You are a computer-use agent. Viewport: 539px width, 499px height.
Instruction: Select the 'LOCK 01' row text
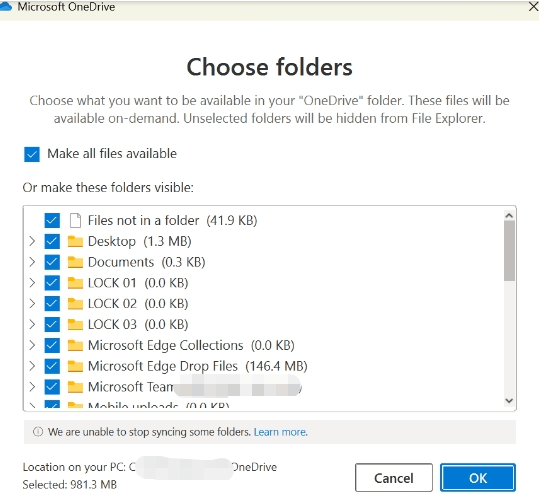(138, 283)
